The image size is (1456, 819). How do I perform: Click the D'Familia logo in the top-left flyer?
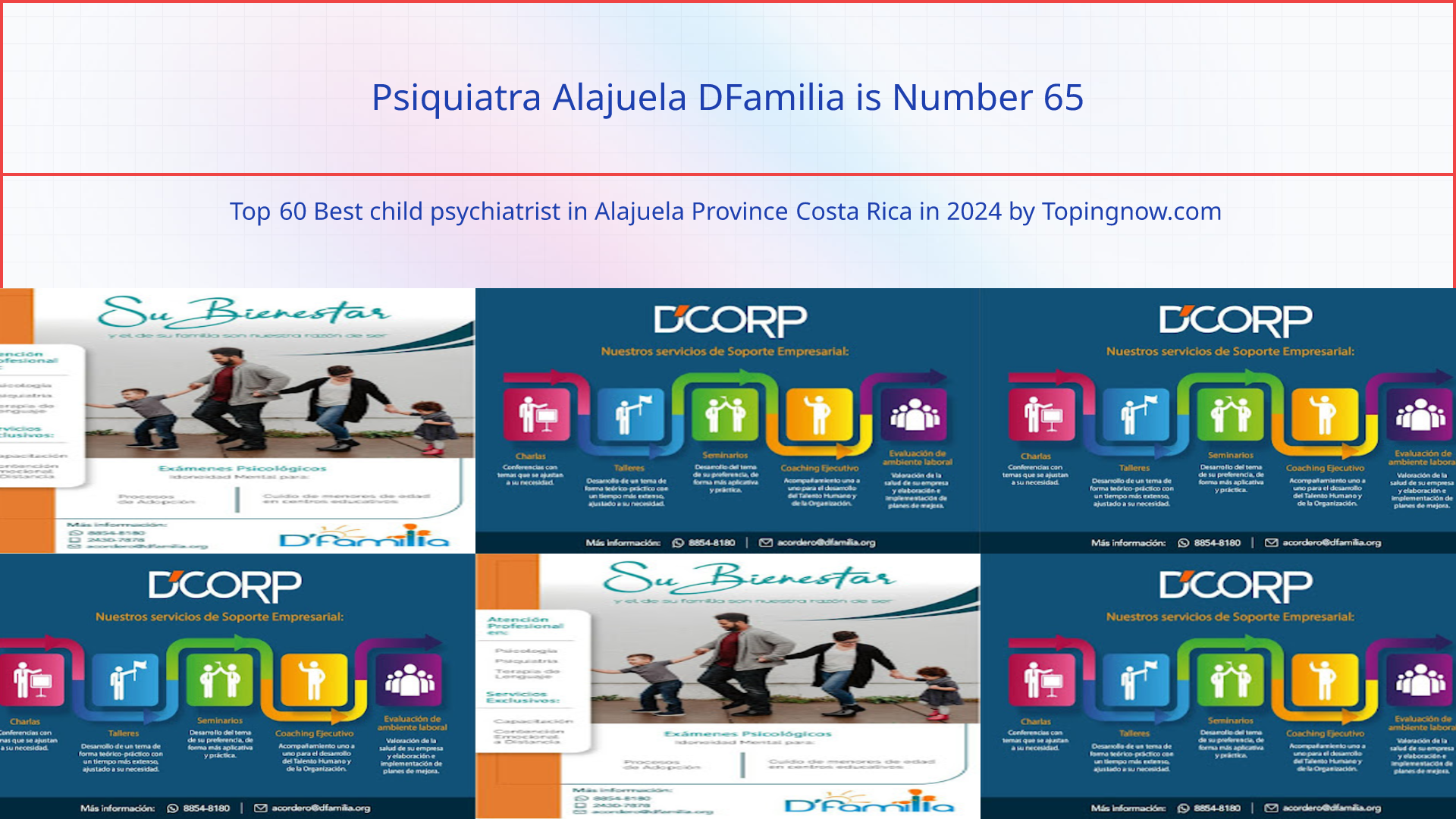pos(365,535)
